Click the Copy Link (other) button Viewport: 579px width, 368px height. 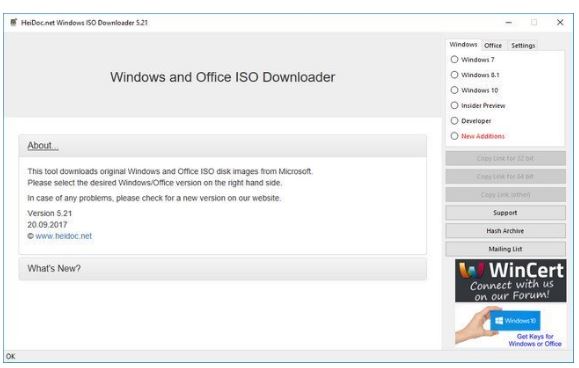click(505, 195)
